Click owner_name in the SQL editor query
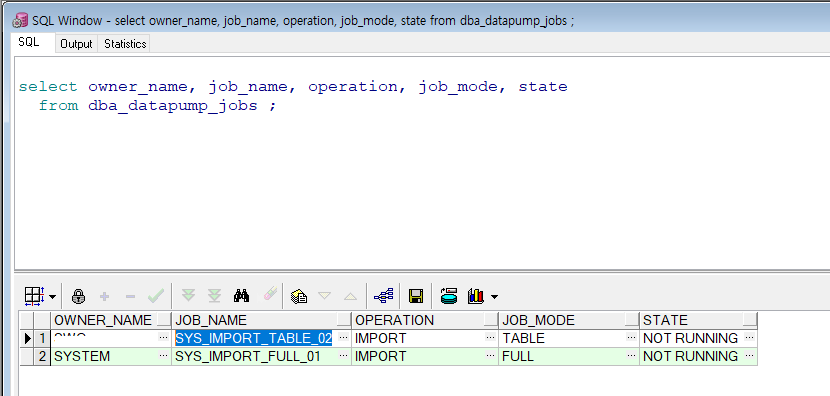This screenshot has width=830, height=396. 137,87
